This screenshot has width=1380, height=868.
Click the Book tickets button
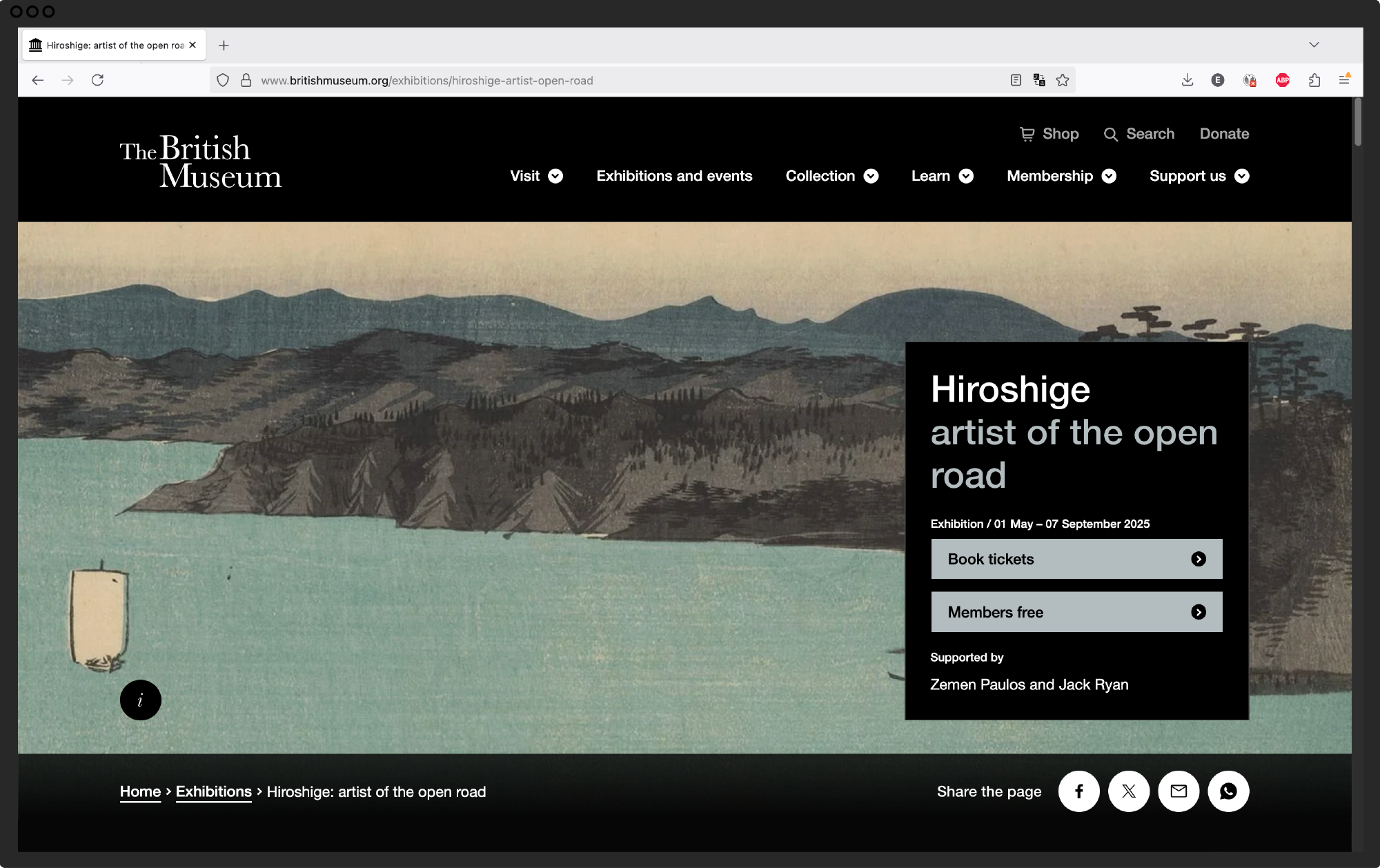(x=1076, y=559)
